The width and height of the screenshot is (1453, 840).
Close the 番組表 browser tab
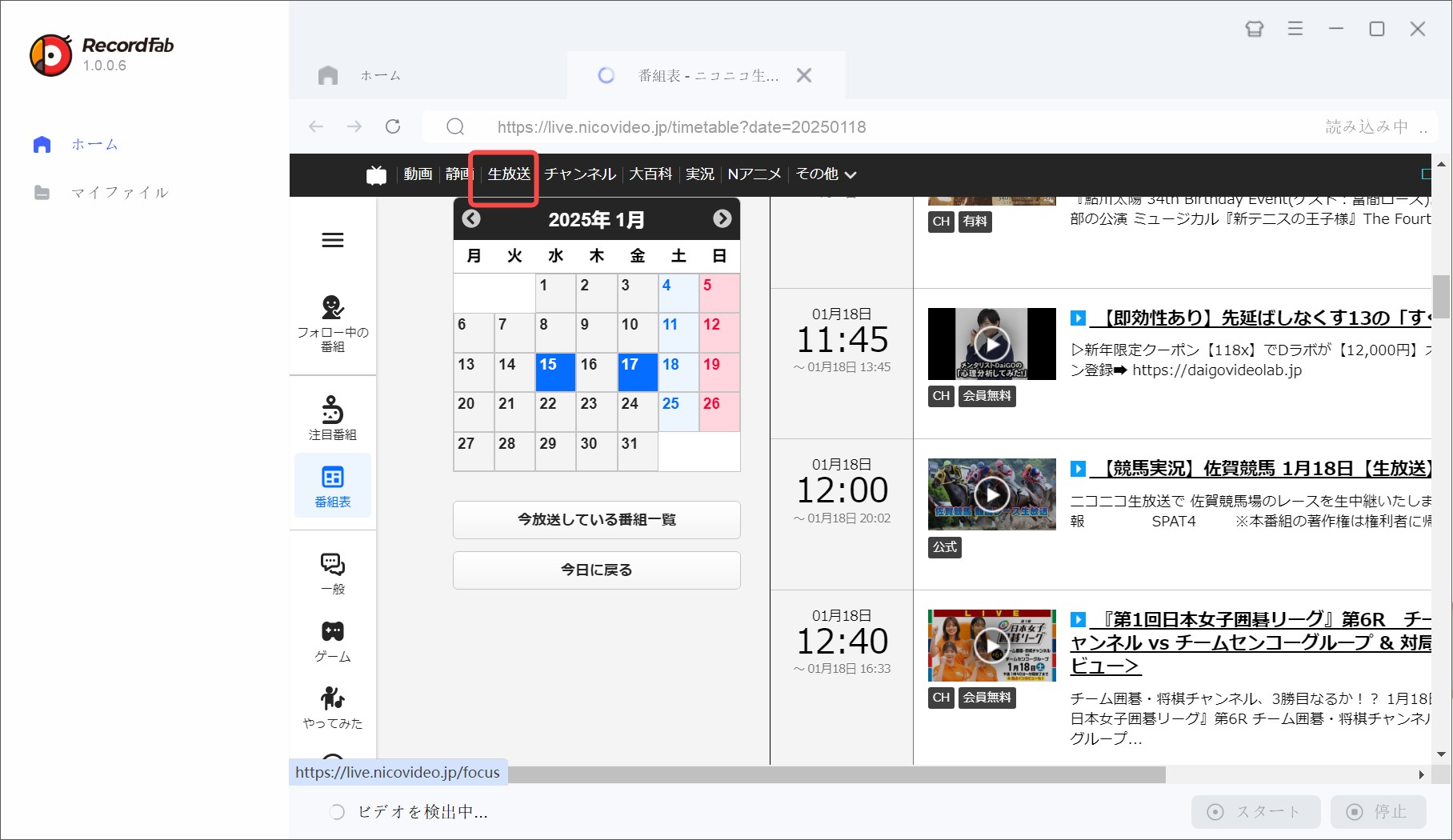pyautogui.click(x=804, y=75)
